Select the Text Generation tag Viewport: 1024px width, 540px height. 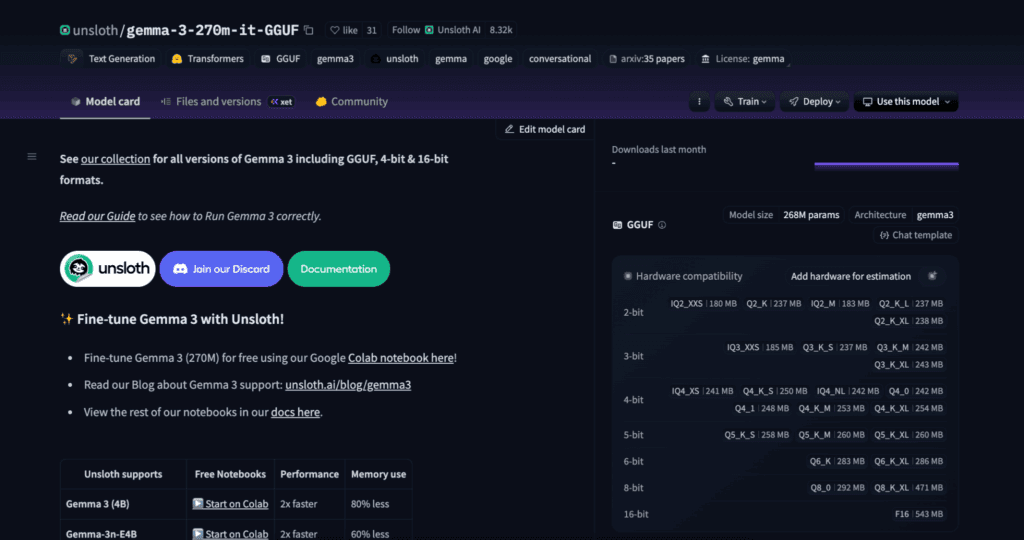(111, 59)
